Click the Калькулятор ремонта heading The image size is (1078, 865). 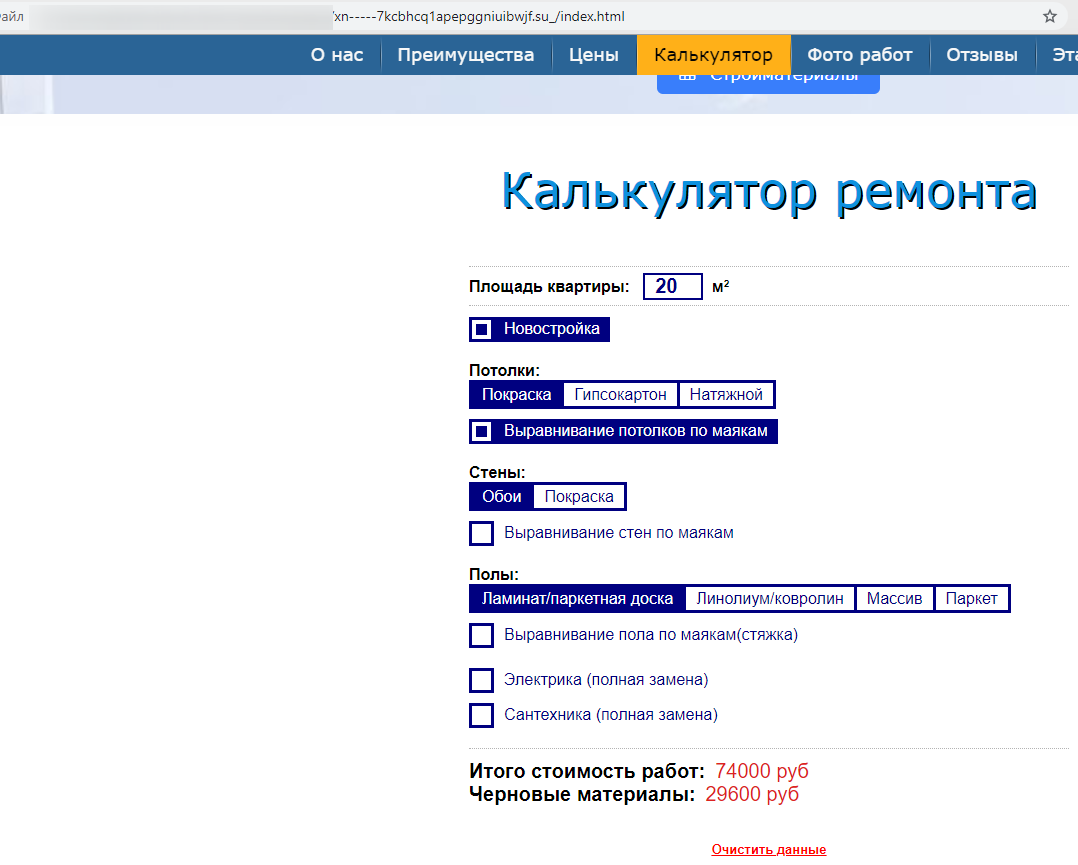[x=769, y=192]
